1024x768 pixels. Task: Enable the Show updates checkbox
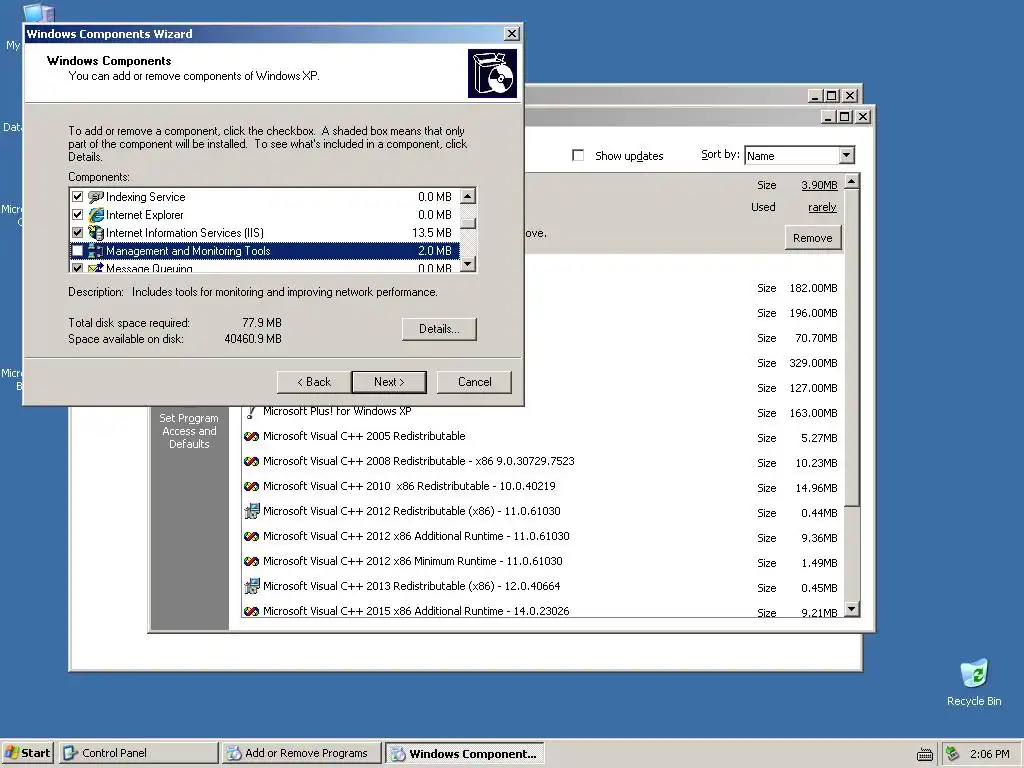(578, 155)
